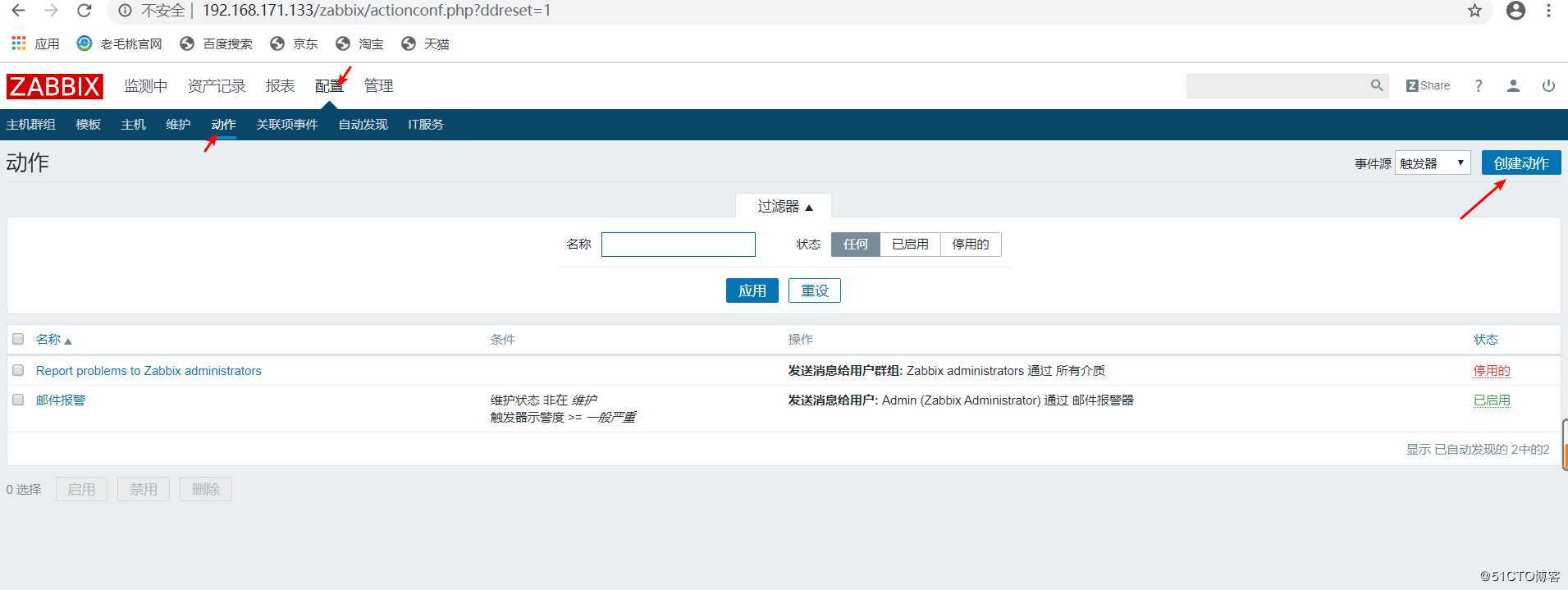
Task: Open the 配置 main menu
Action: coord(329,86)
